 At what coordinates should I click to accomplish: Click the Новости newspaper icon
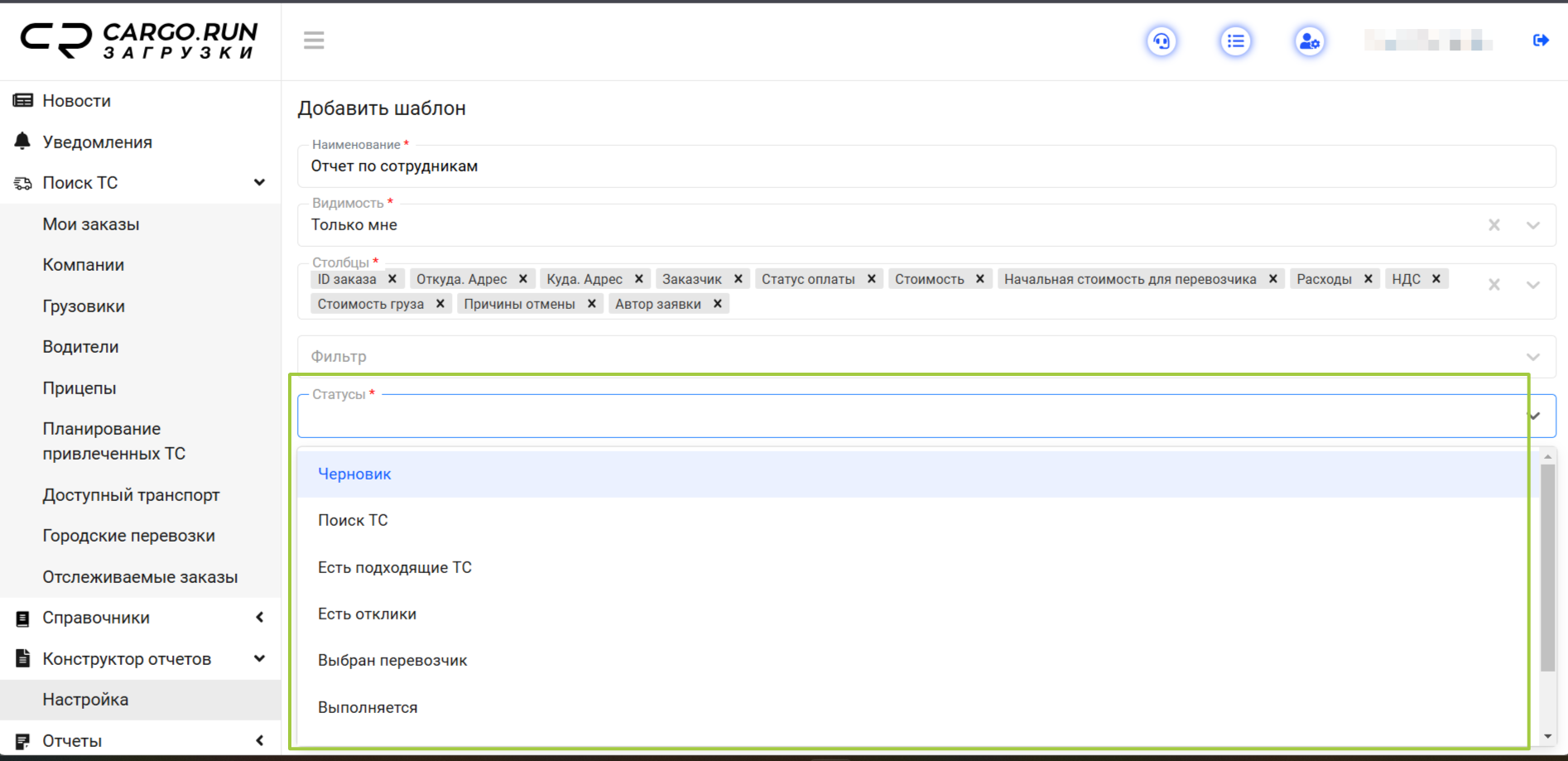click(x=22, y=101)
